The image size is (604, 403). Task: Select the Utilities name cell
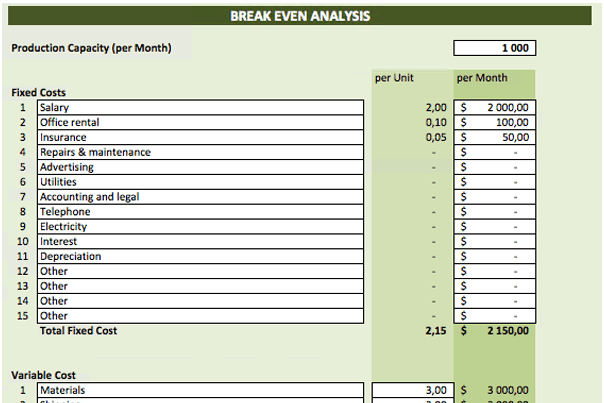tap(200, 182)
